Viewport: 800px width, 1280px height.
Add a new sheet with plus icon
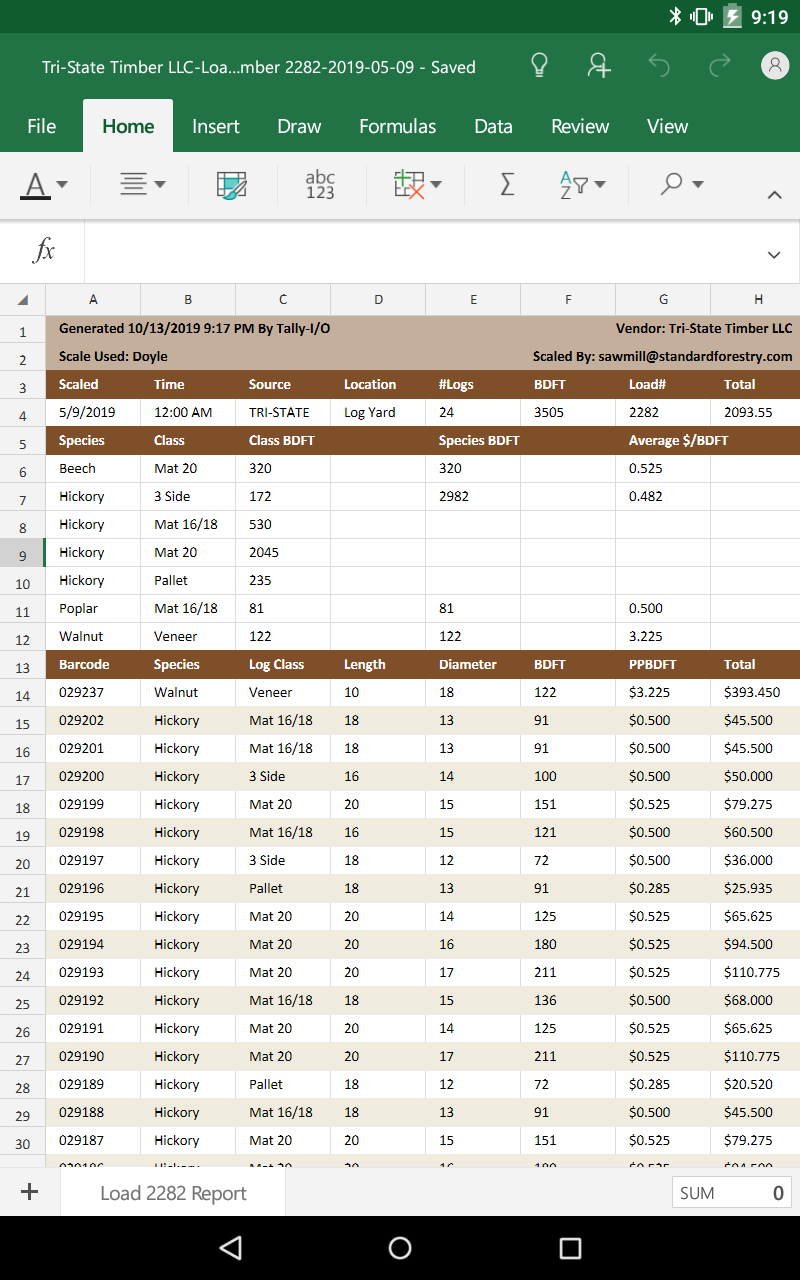tap(29, 1192)
